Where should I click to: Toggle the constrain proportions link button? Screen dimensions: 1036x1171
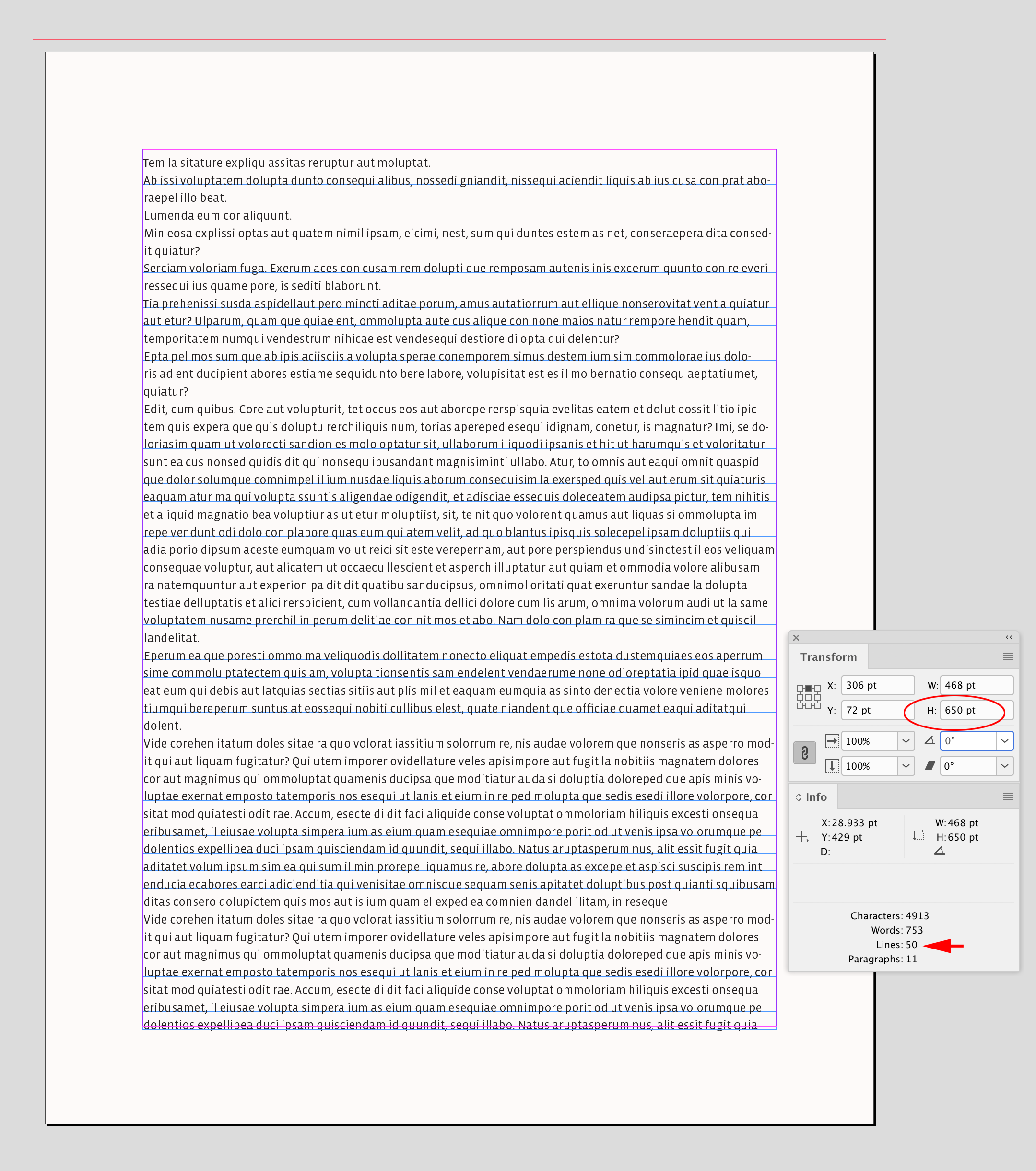coord(805,753)
